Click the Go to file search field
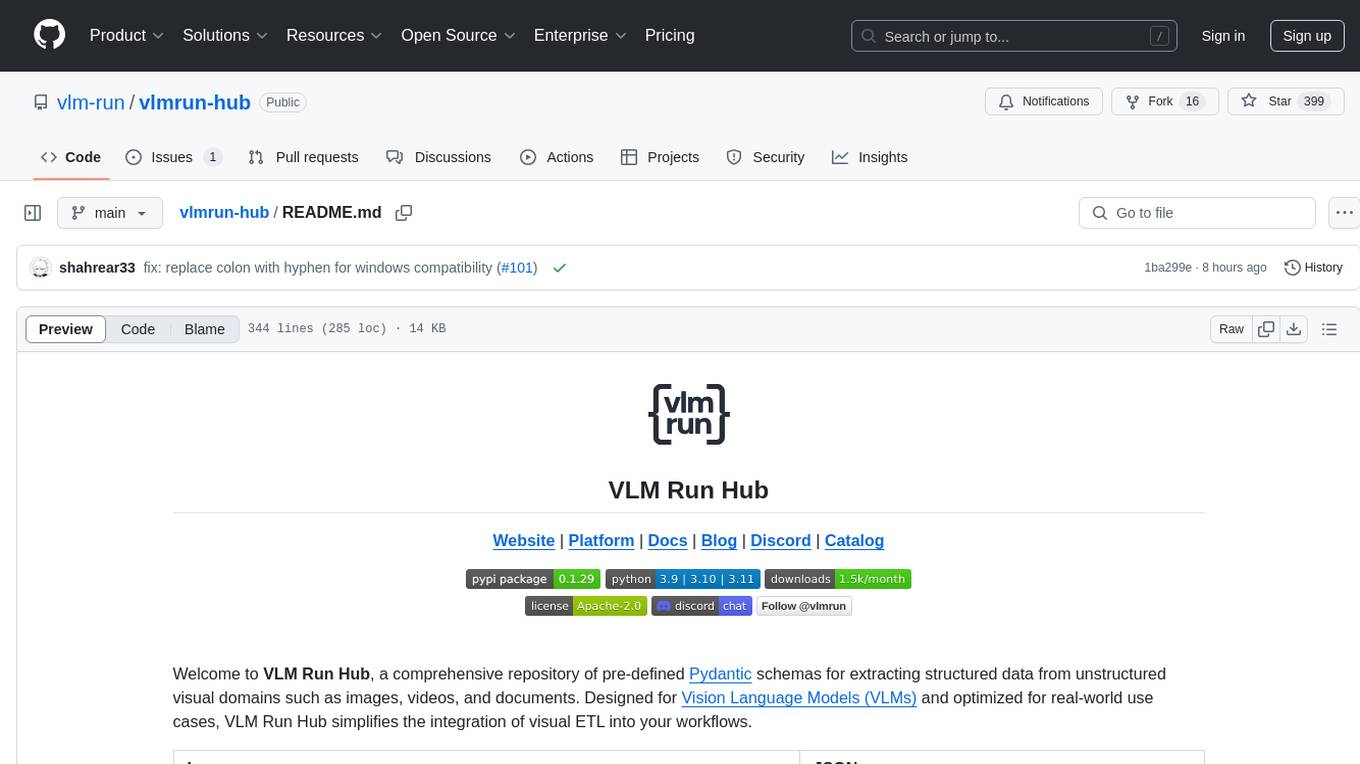Image resolution: width=1360 pixels, height=764 pixels. 1197,213
